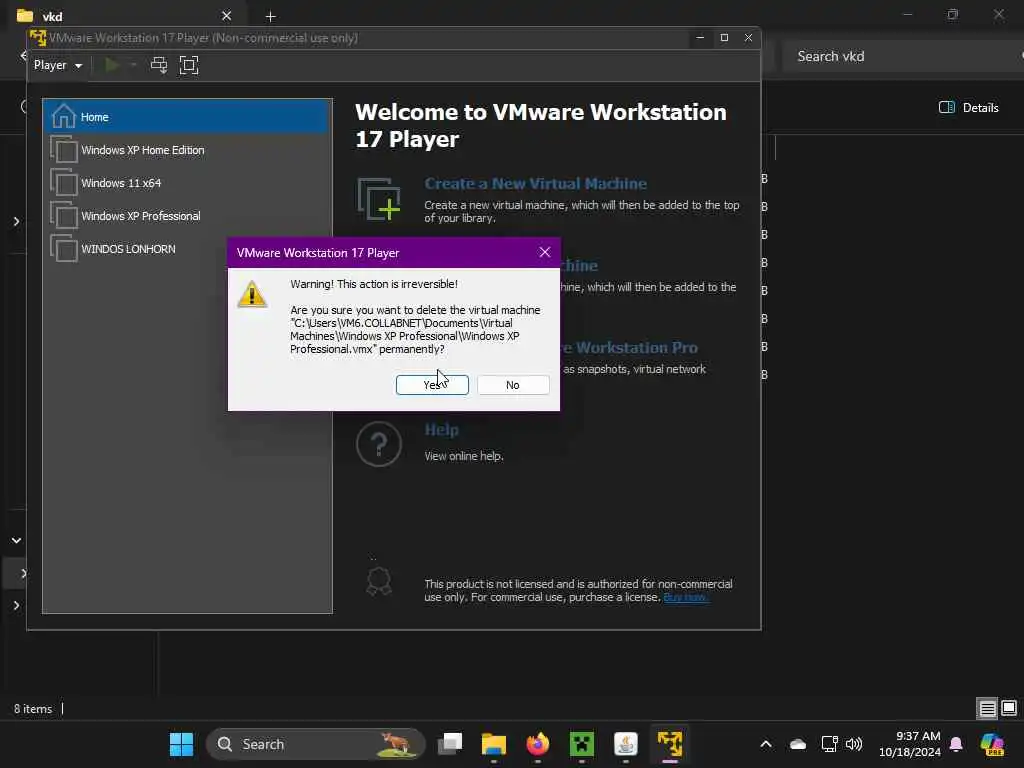Cancel deletion with the No button
The height and width of the screenshot is (768, 1024).
tap(513, 385)
